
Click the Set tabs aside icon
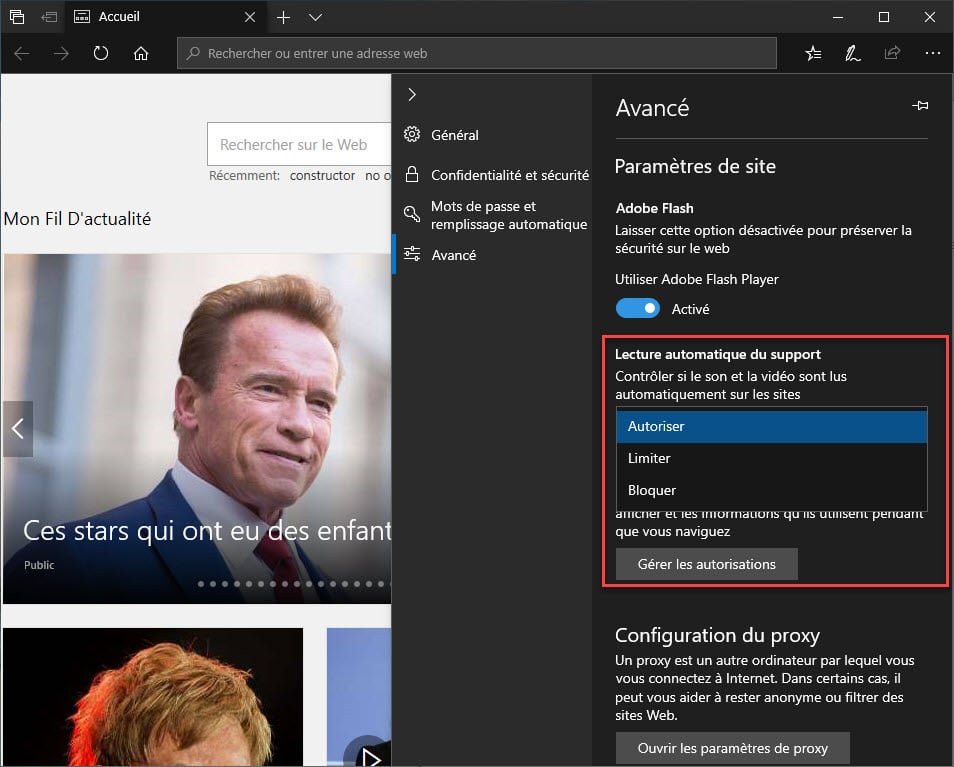pos(49,17)
